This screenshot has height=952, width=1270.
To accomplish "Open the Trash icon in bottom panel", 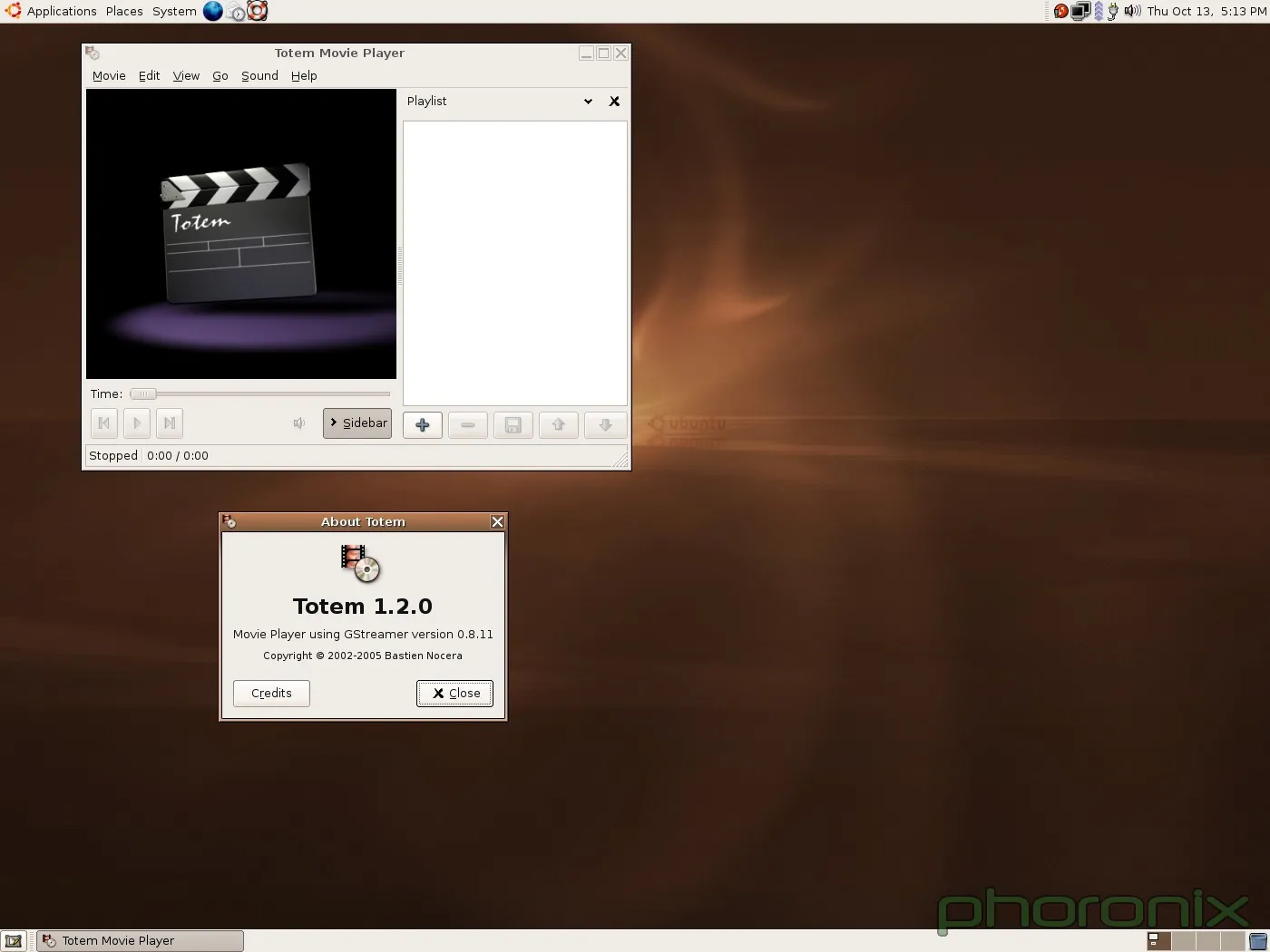I will (x=1257, y=941).
